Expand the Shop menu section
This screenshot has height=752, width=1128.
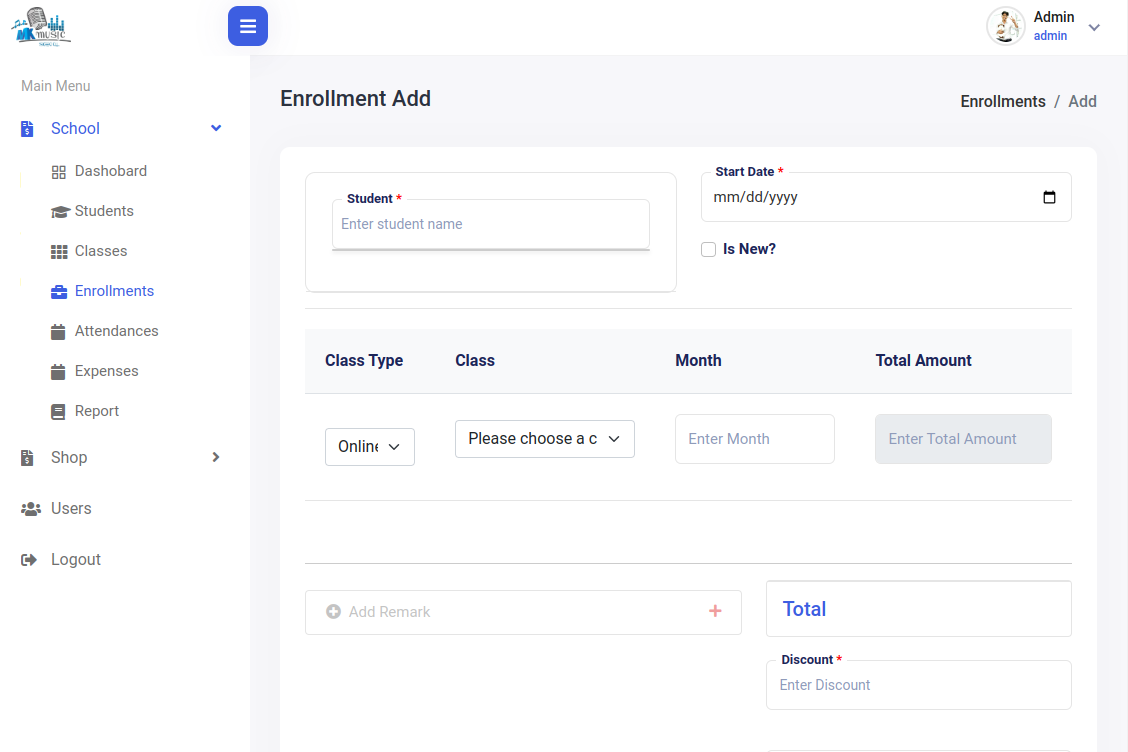[216, 457]
